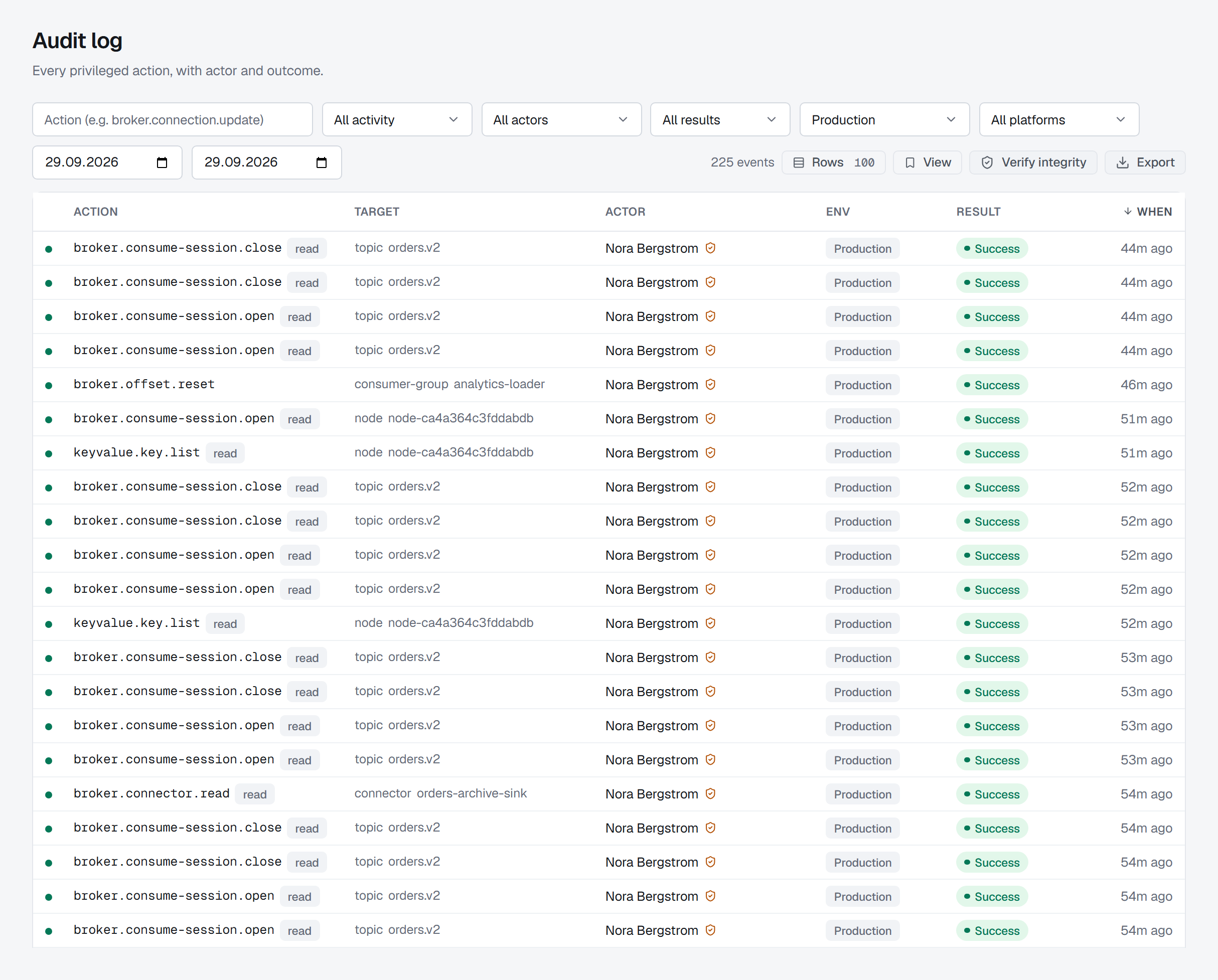Sort by TARGET column header
Screen dimensions: 1218x980
coord(377,212)
